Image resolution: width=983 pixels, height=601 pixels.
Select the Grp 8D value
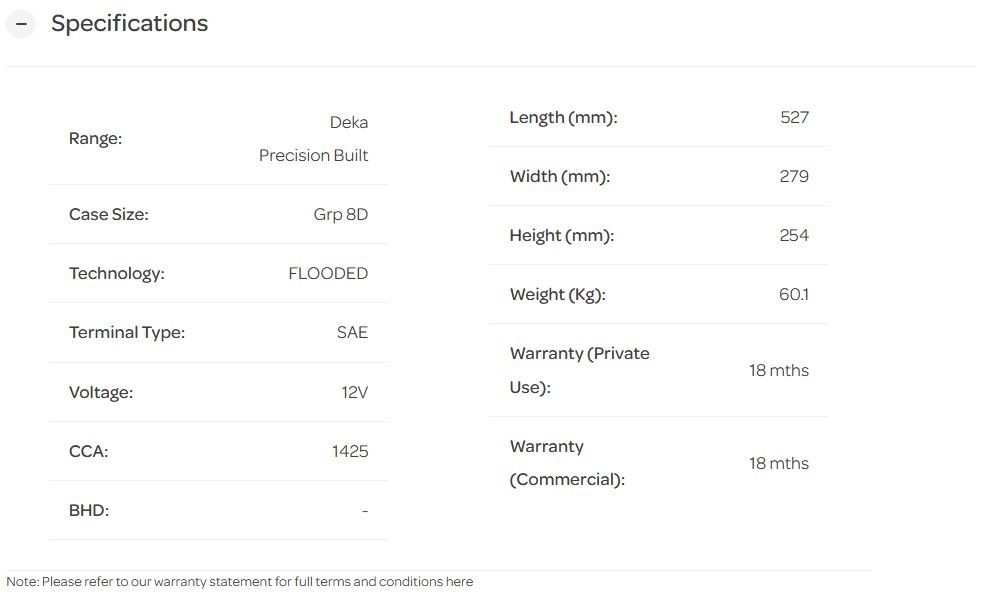click(340, 214)
